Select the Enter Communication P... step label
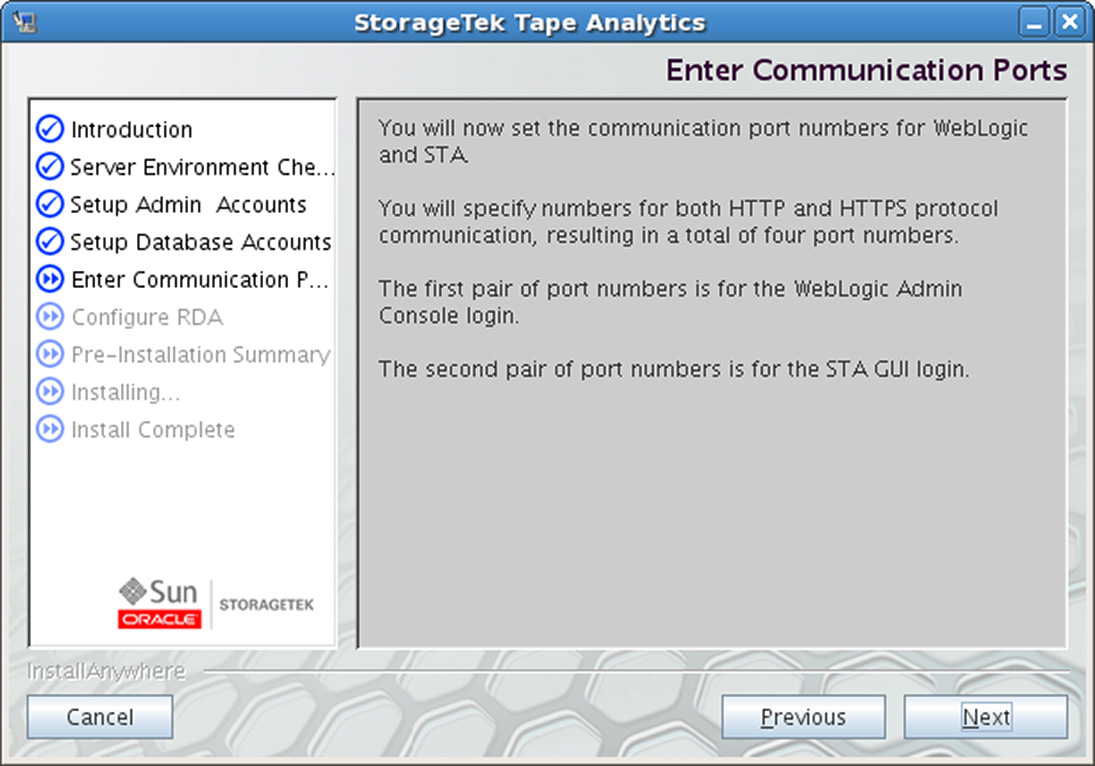 (200, 280)
